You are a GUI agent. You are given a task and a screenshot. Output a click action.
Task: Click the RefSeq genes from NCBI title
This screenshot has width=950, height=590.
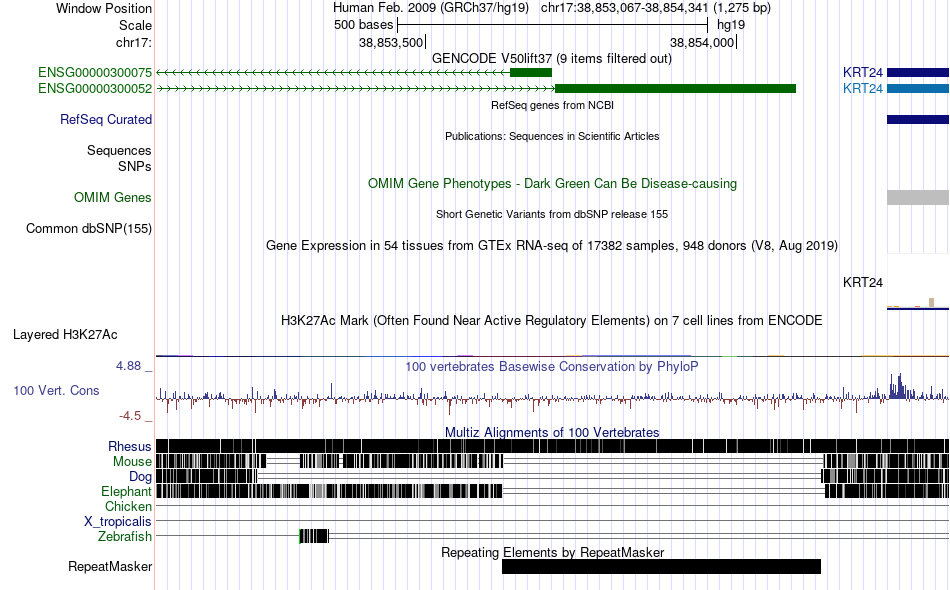pyautogui.click(x=552, y=105)
